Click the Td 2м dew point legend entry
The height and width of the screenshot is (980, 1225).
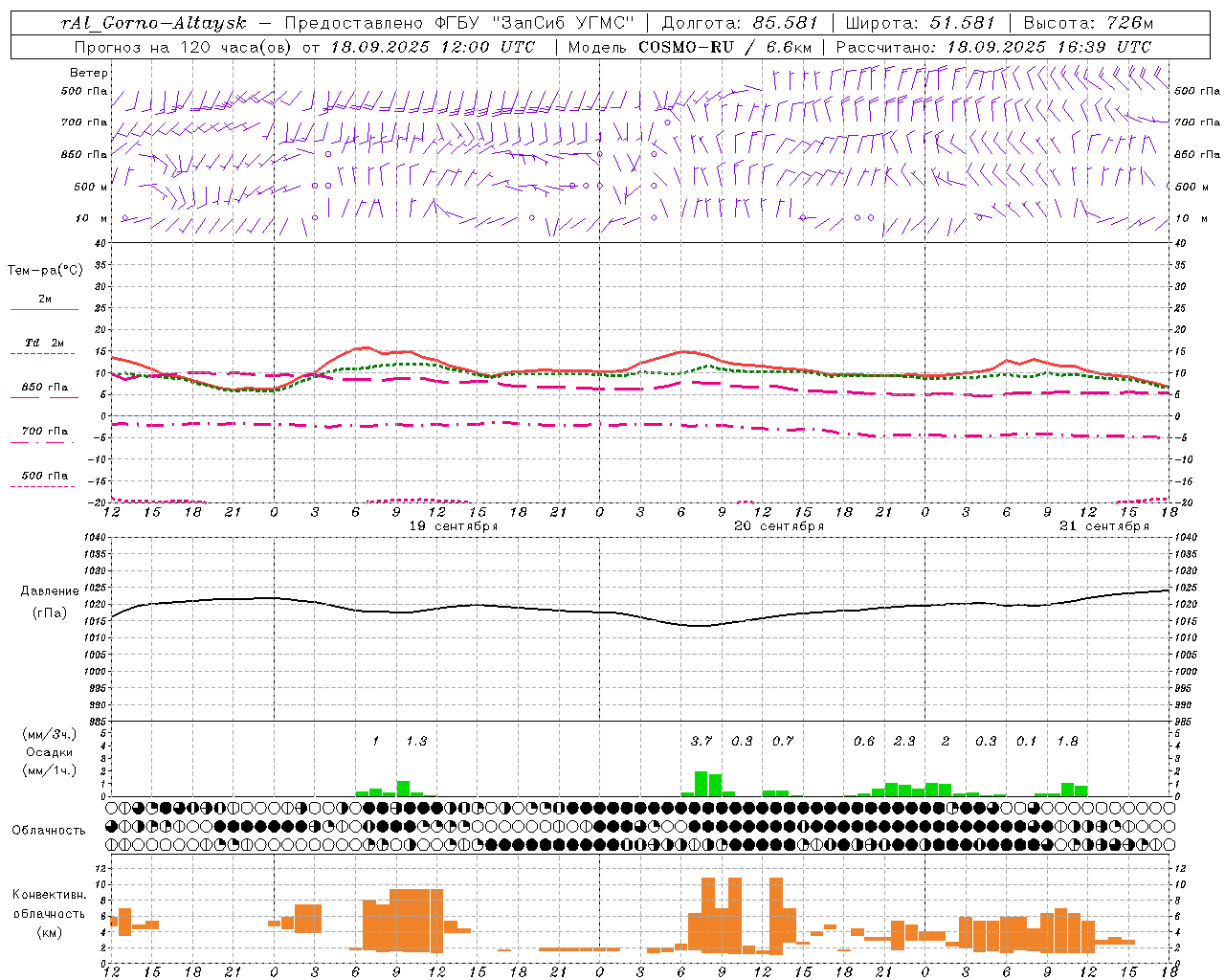tap(45, 343)
